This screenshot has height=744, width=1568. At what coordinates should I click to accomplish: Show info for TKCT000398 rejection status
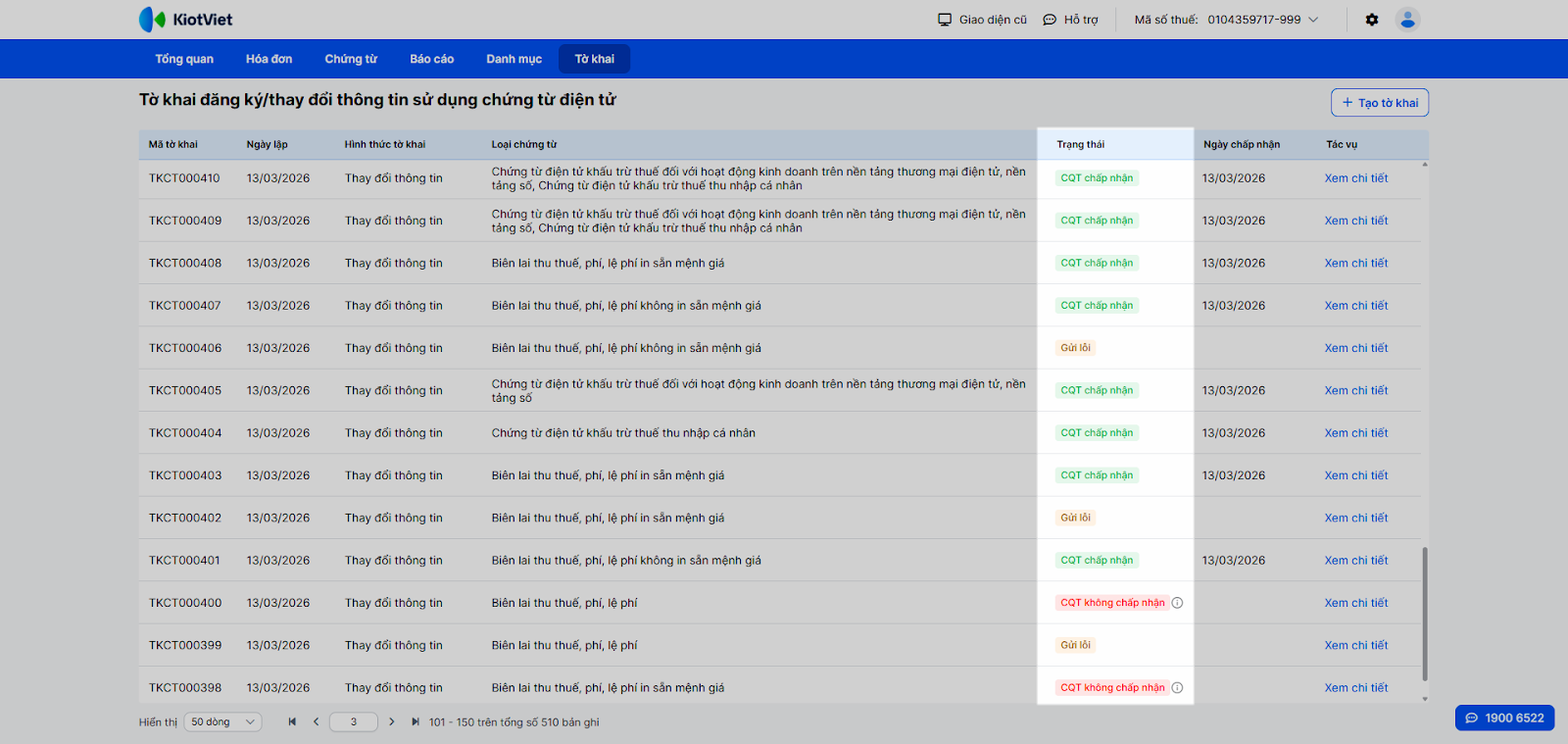[x=1178, y=688]
